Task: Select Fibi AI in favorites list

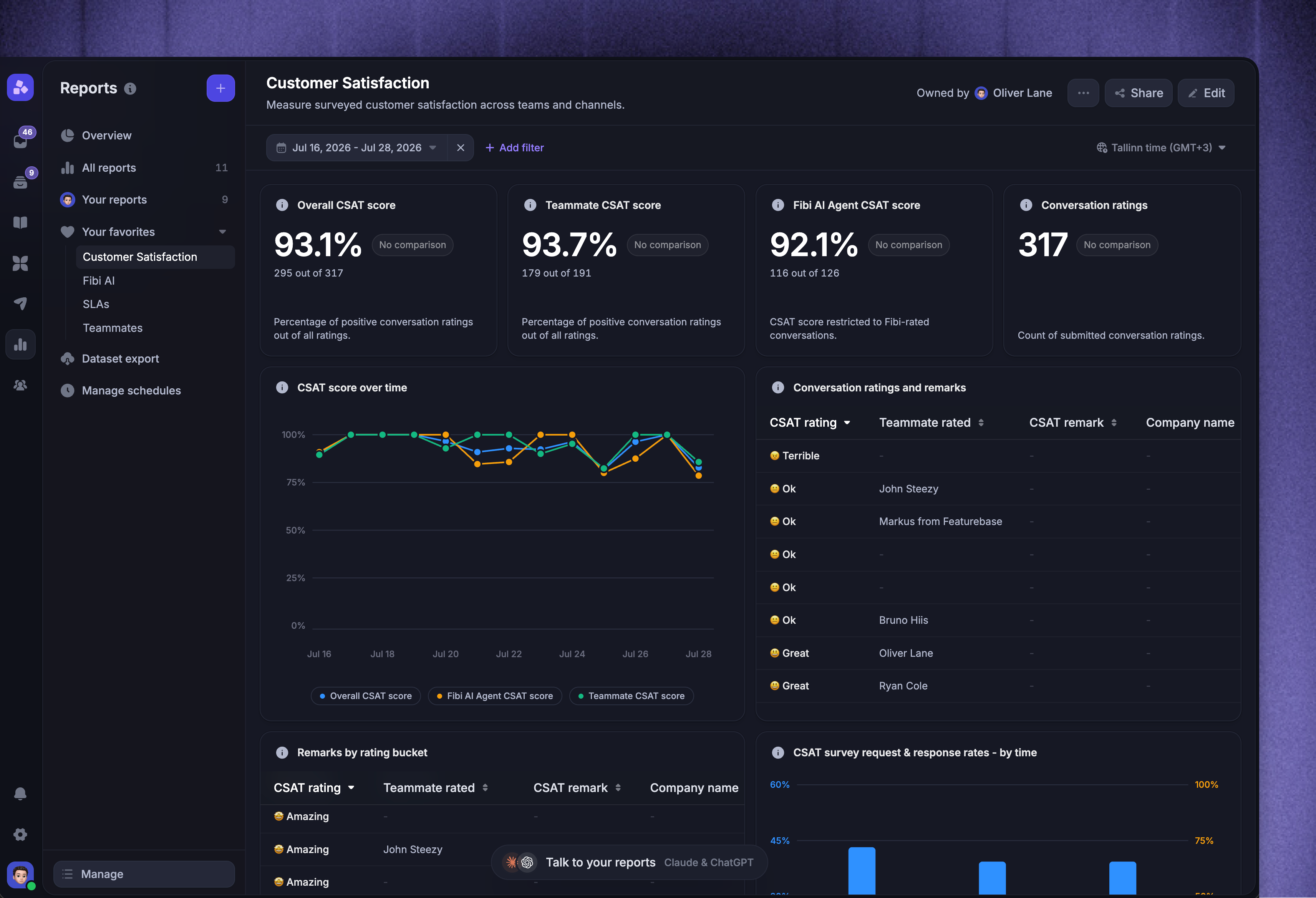Action: tap(99, 281)
